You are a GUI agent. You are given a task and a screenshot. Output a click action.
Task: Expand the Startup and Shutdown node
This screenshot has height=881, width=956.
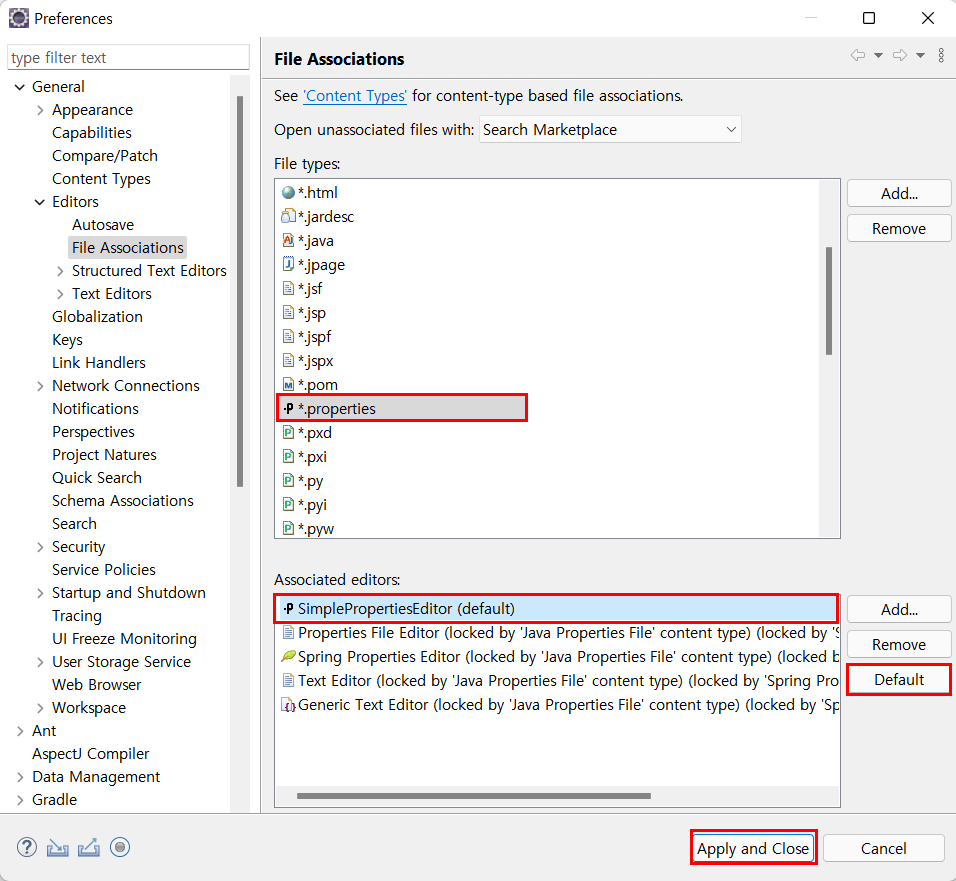point(40,593)
